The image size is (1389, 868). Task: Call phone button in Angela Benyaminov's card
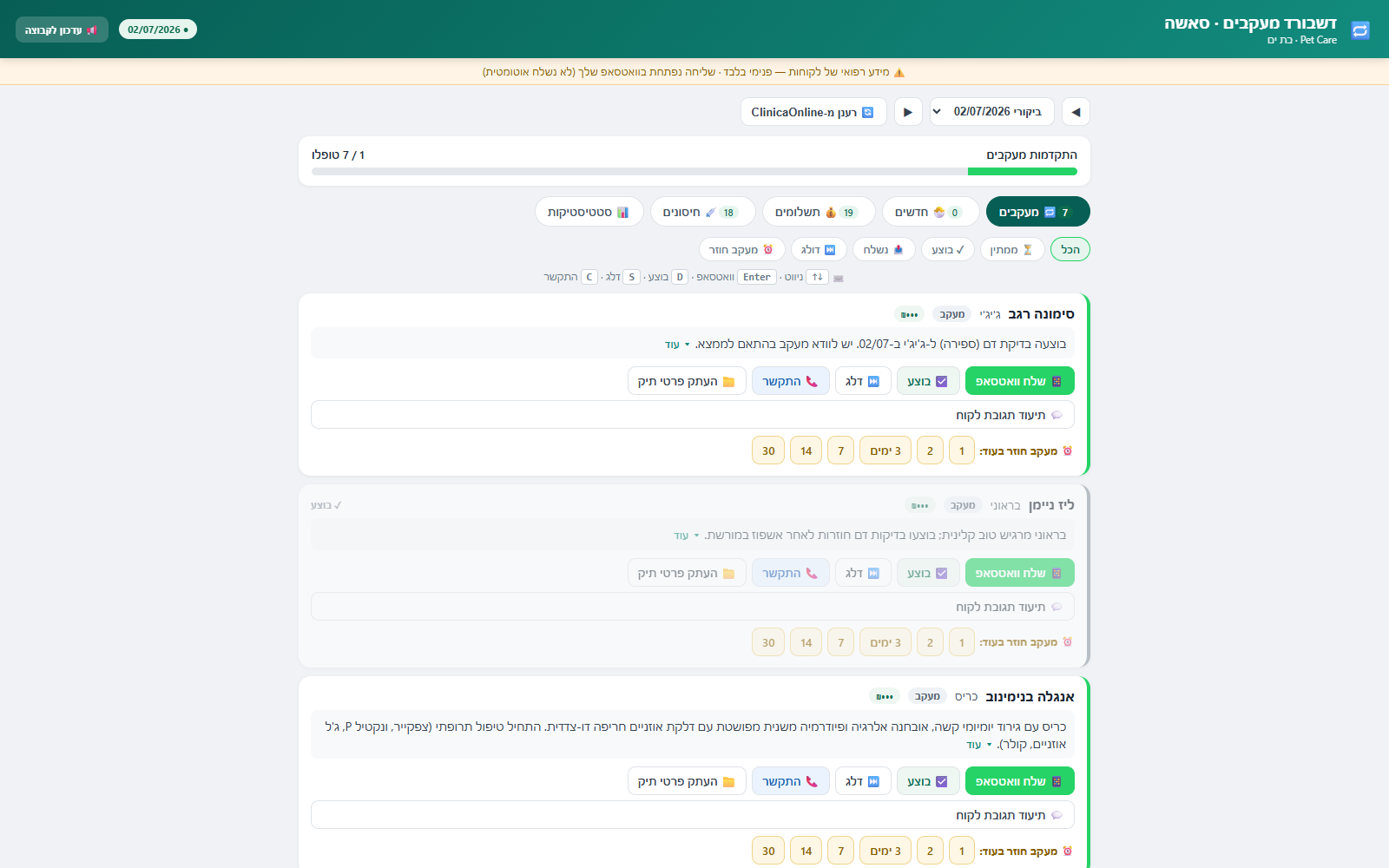(790, 781)
